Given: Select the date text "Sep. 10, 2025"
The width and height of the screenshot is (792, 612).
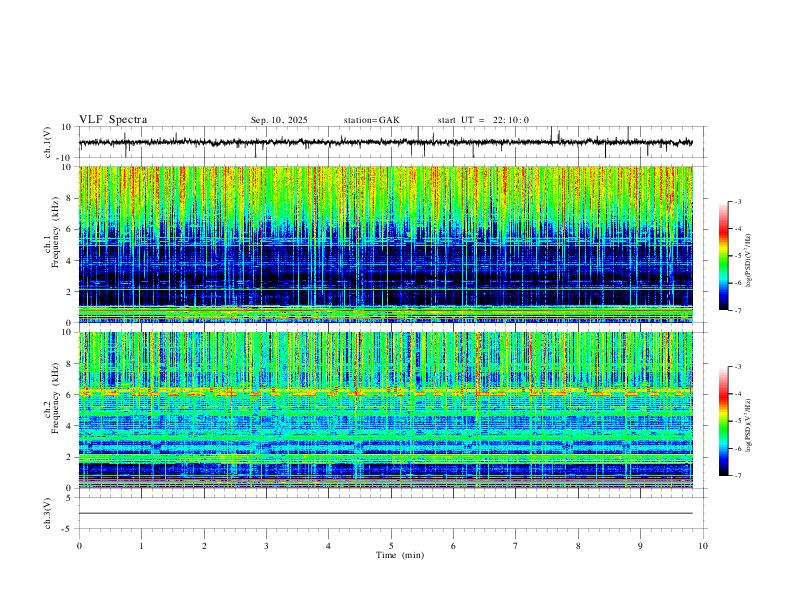Looking at the screenshot, I should pos(279,120).
